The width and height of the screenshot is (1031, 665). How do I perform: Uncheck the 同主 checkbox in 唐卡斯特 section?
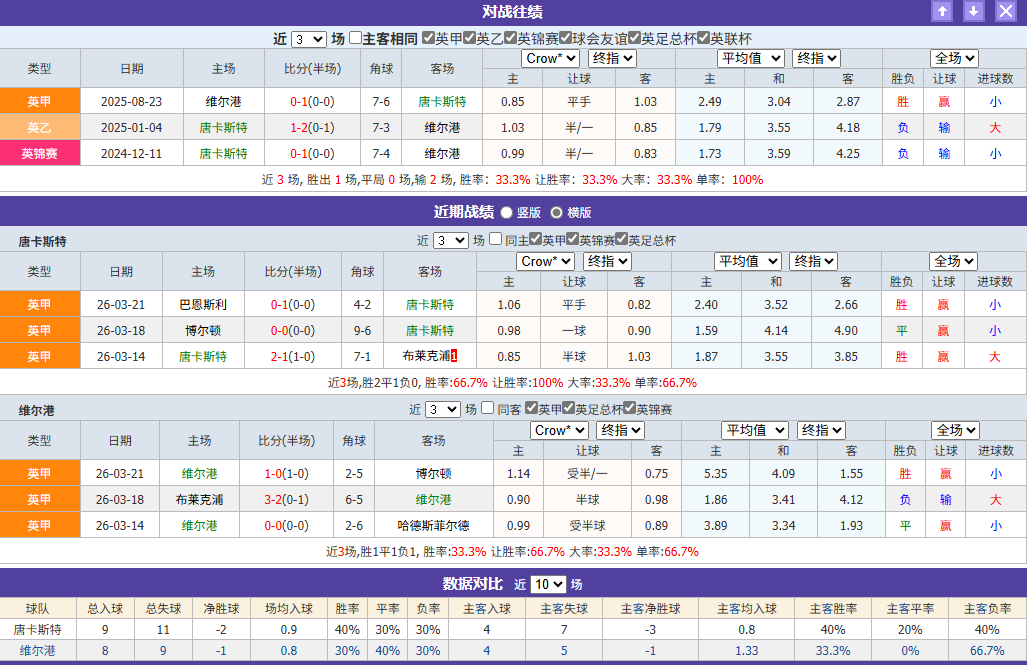pos(497,240)
